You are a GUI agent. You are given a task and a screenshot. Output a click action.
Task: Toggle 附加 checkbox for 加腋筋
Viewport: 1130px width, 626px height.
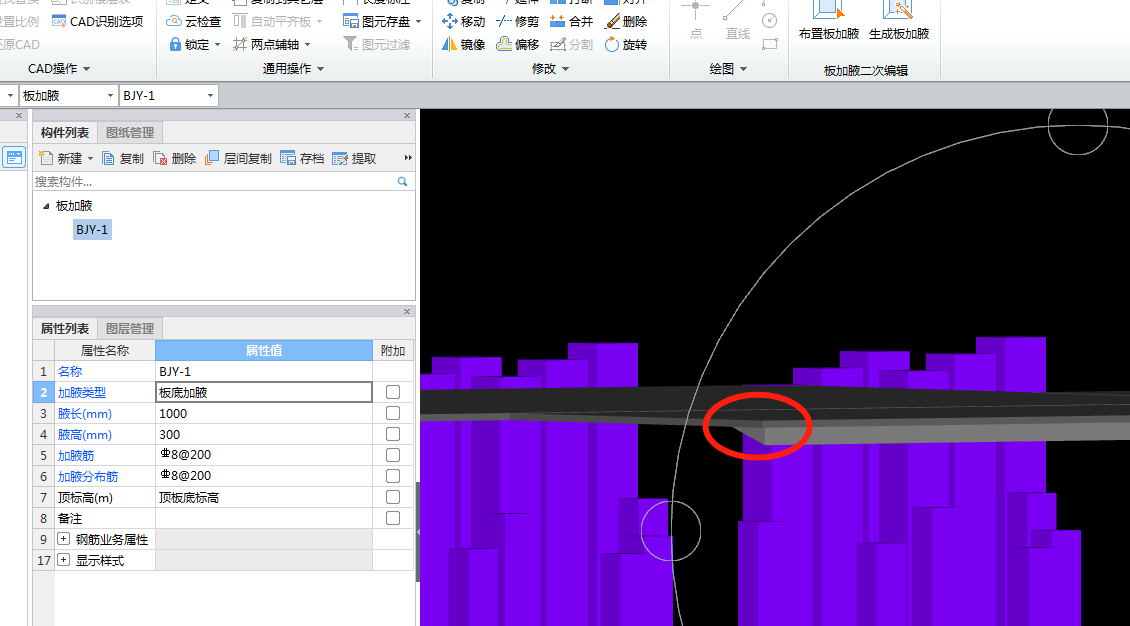393,455
